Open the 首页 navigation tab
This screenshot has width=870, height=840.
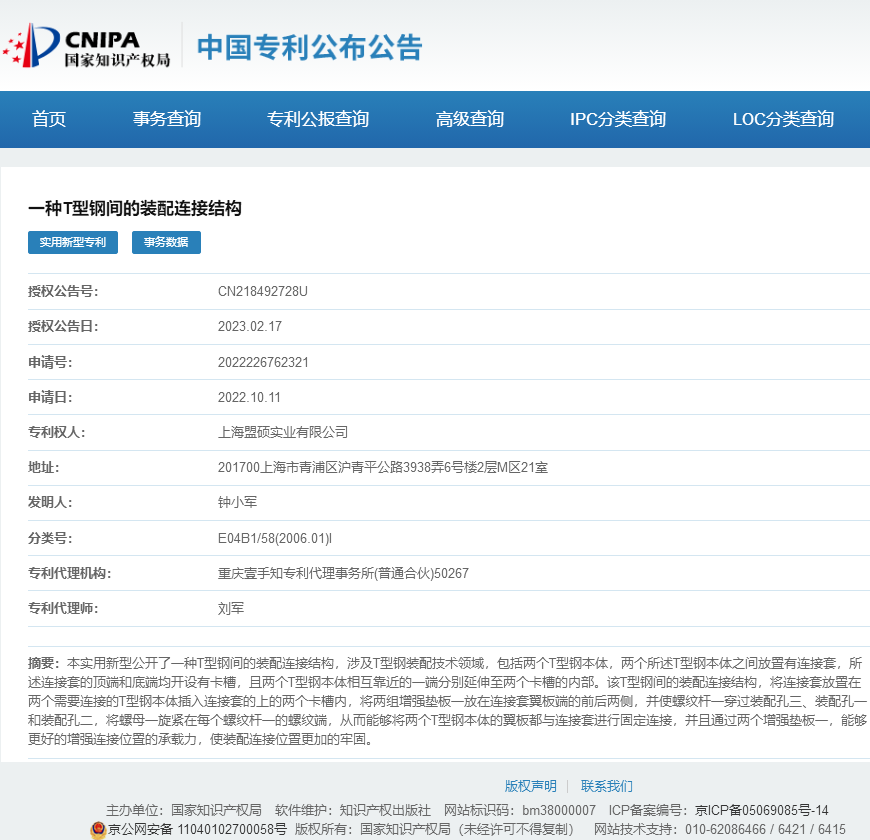click(x=49, y=120)
